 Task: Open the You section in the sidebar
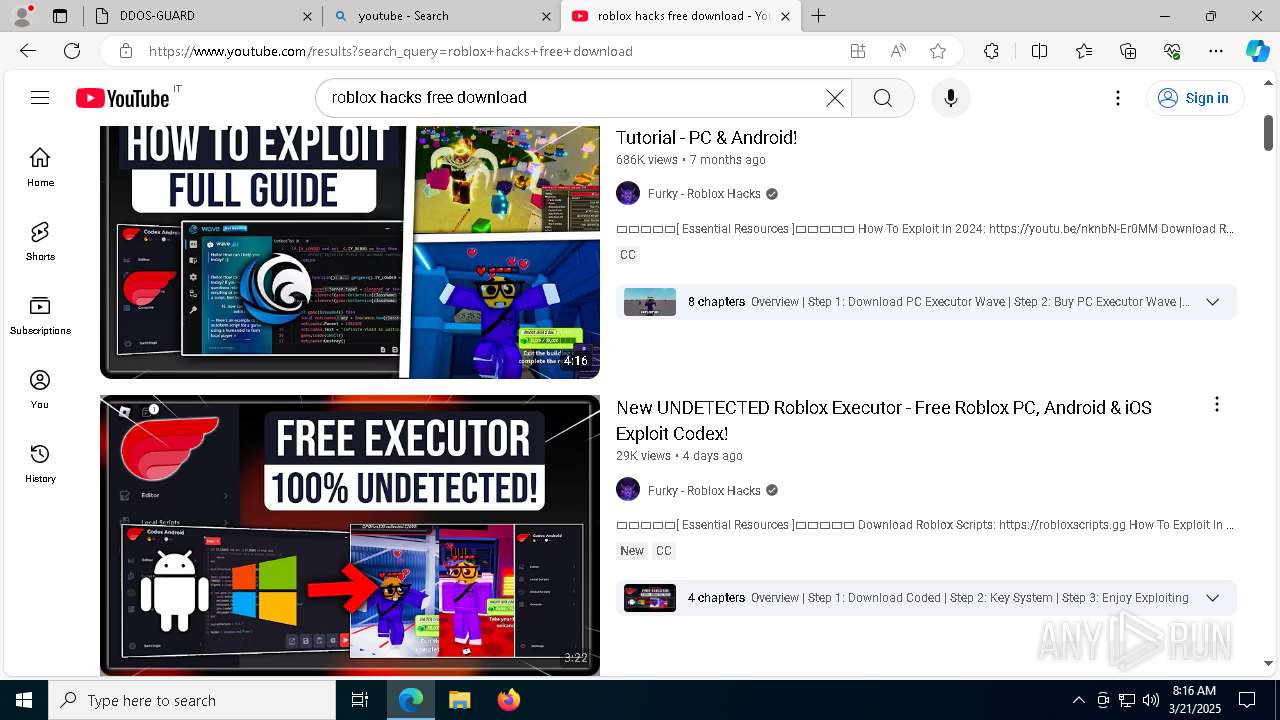click(x=40, y=389)
